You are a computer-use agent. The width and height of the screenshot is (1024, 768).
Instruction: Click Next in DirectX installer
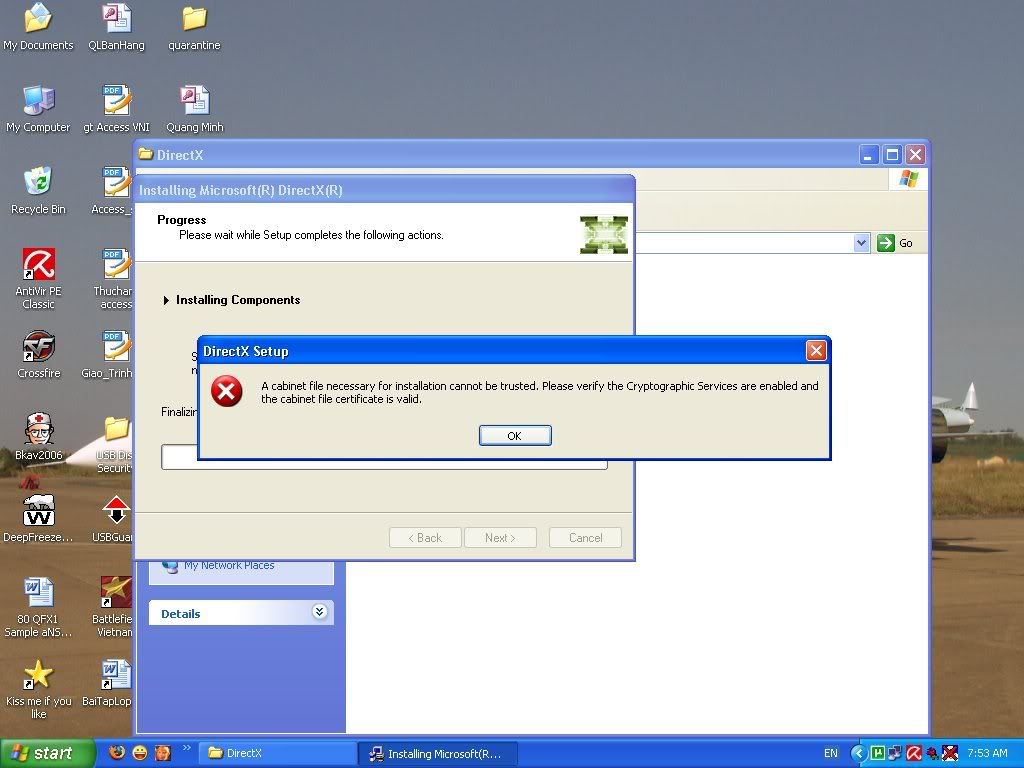click(500, 537)
